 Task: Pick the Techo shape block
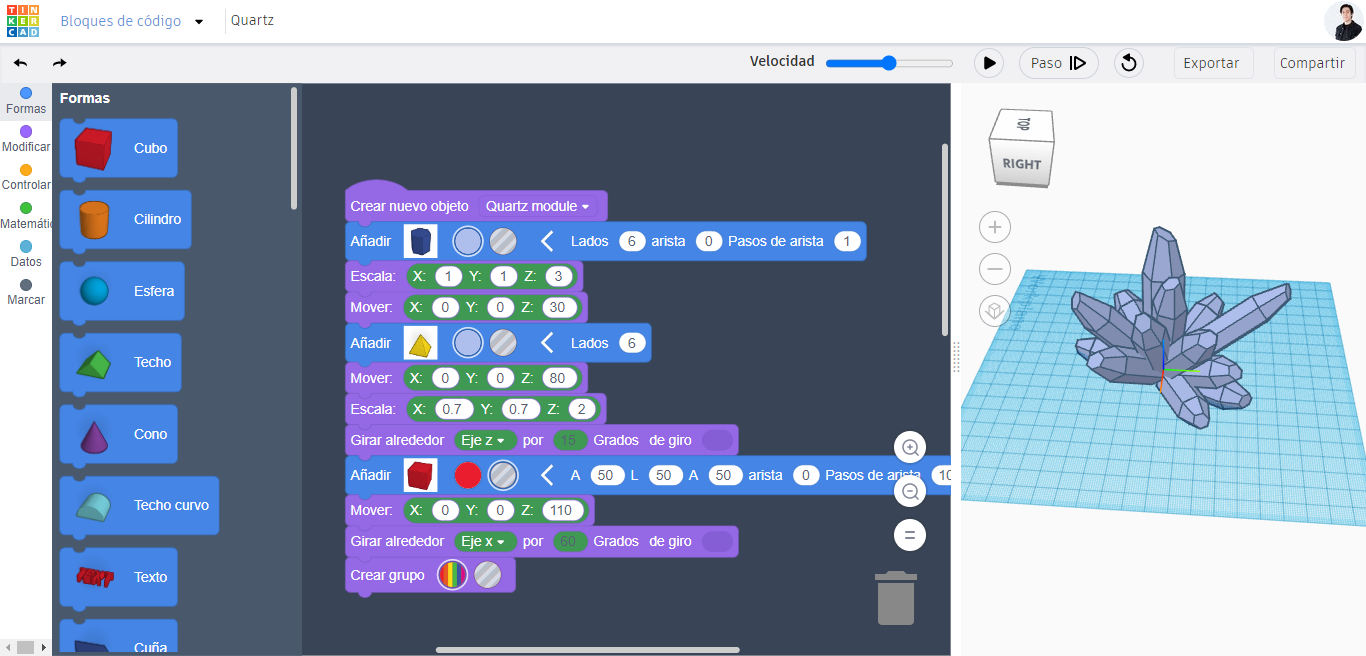pos(121,362)
